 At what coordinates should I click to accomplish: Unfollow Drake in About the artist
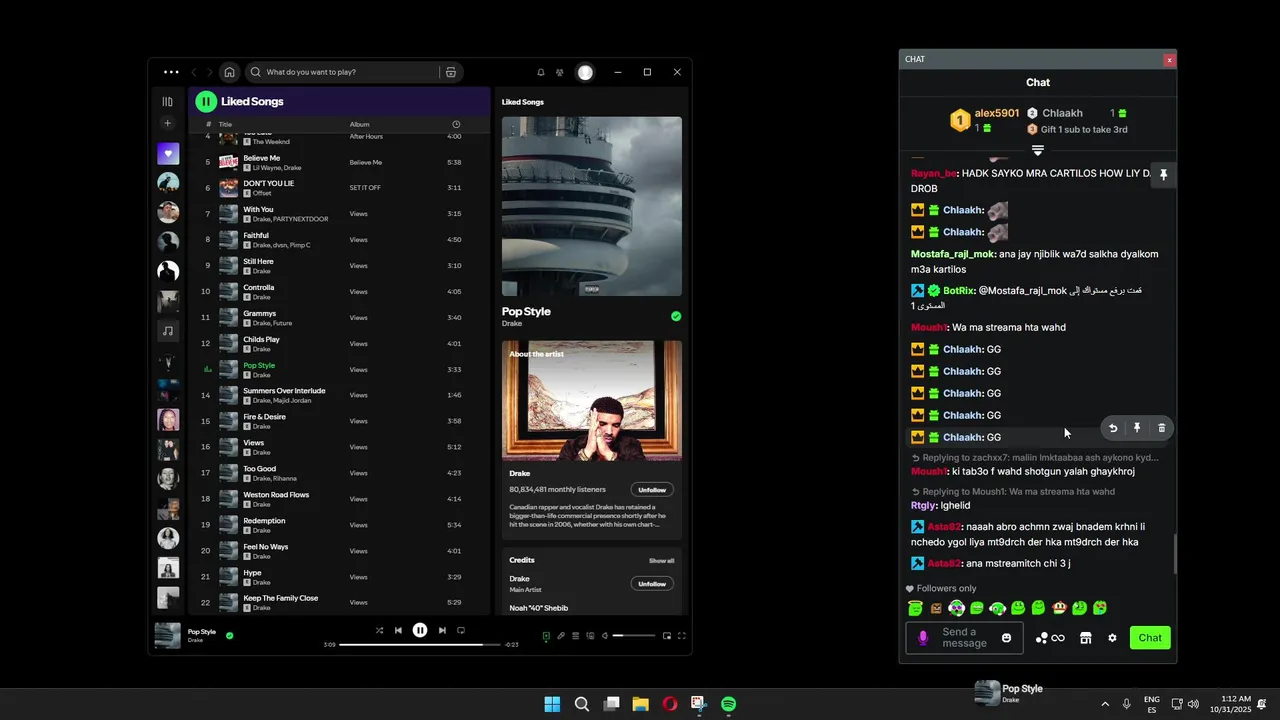[x=652, y=490]
